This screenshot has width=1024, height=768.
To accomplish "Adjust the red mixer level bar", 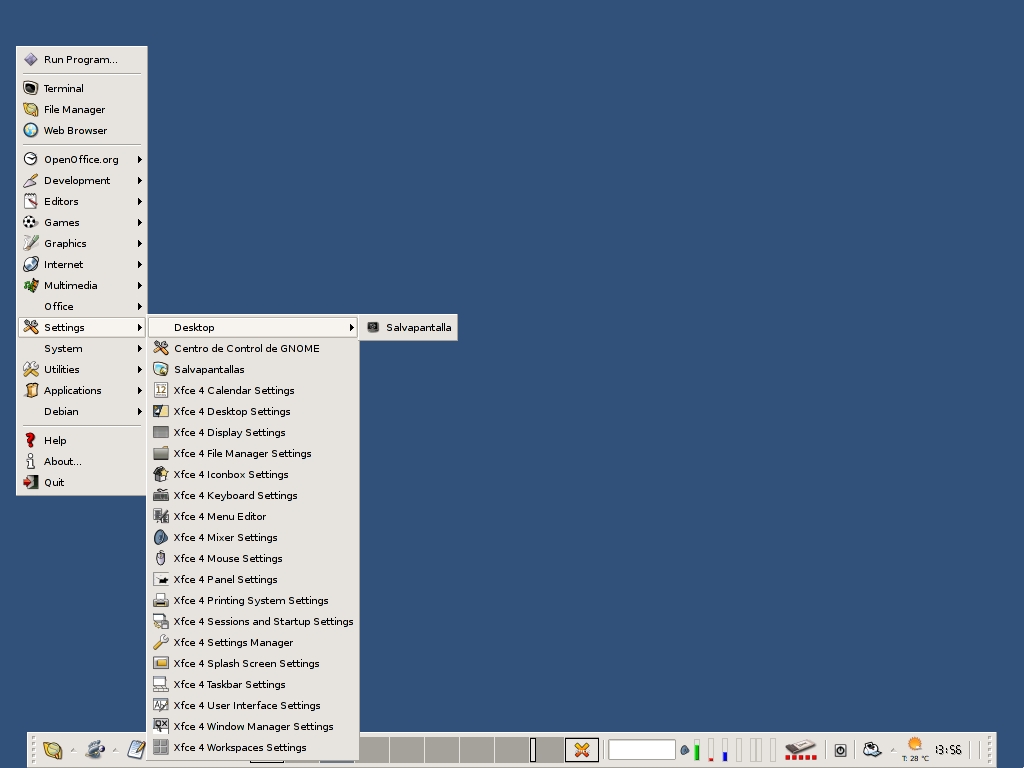I will 711,750.
